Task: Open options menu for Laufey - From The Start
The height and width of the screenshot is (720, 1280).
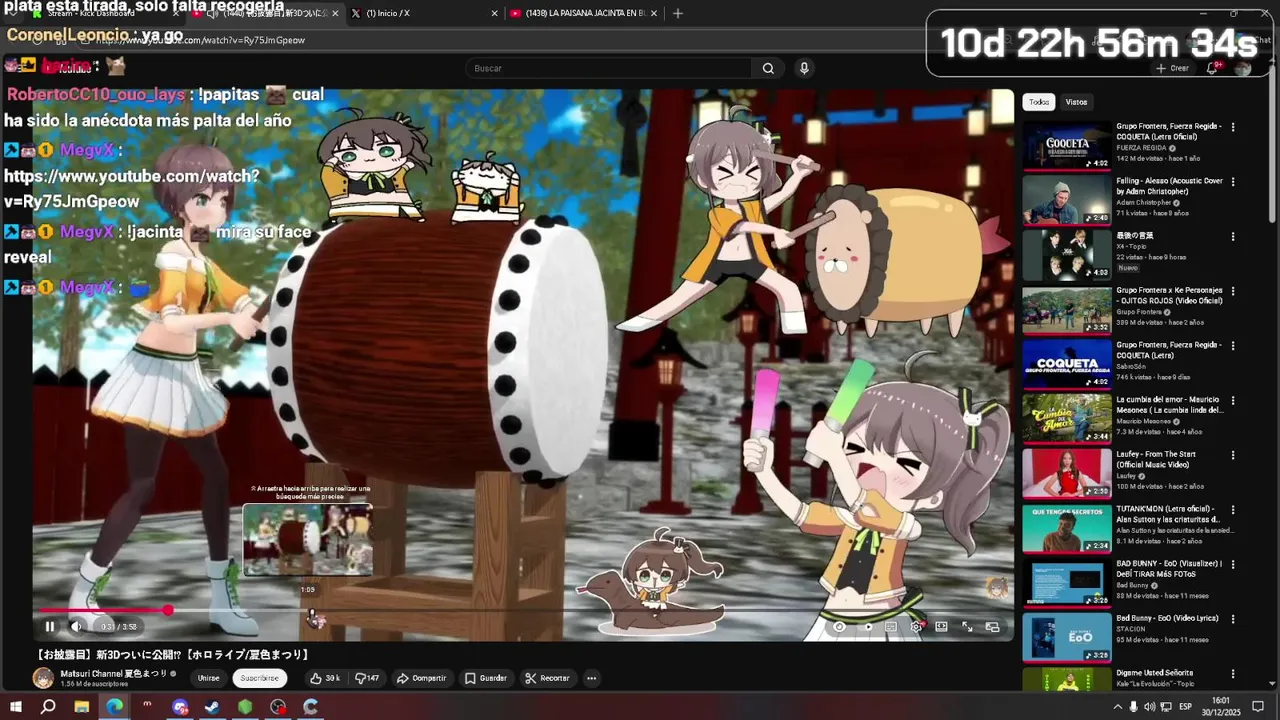Action: [x=1233, y=455]
